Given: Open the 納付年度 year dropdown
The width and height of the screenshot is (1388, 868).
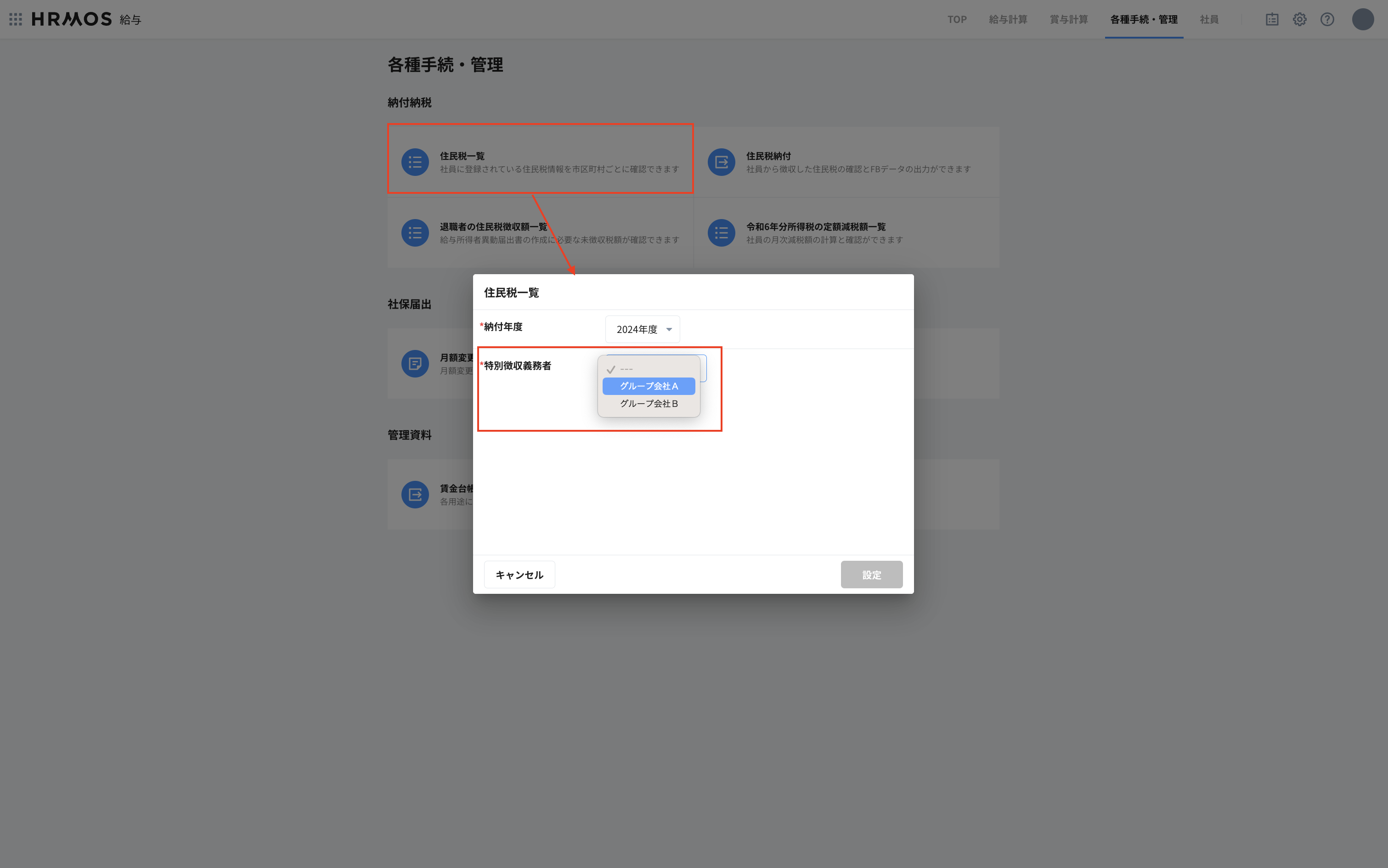Looking at the screenshot, I should point(643,329).
